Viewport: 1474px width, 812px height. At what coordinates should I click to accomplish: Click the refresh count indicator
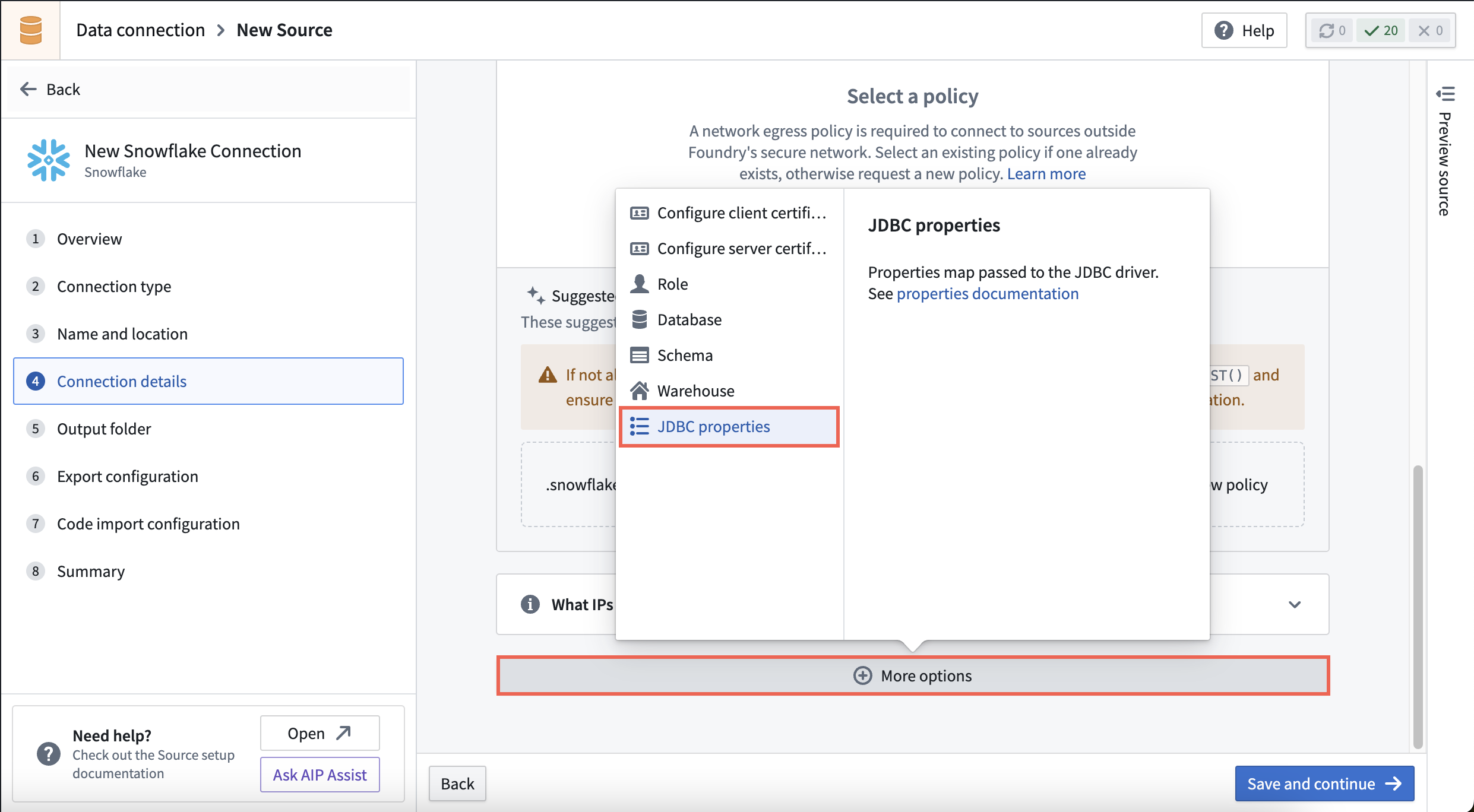[1332, 31]
